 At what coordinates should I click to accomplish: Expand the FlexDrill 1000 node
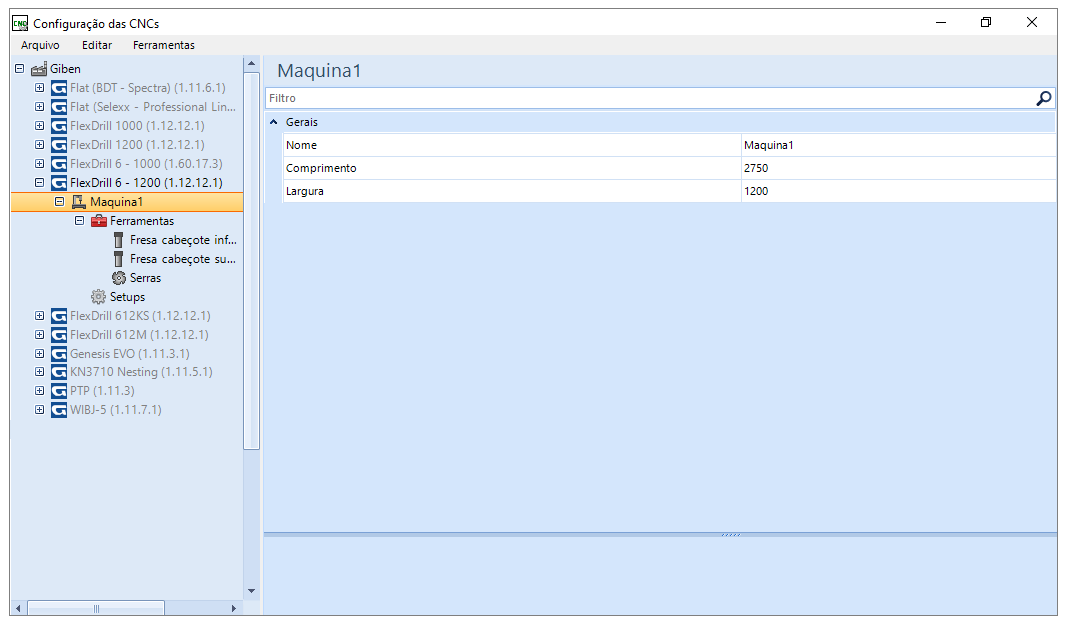(39, 126)
